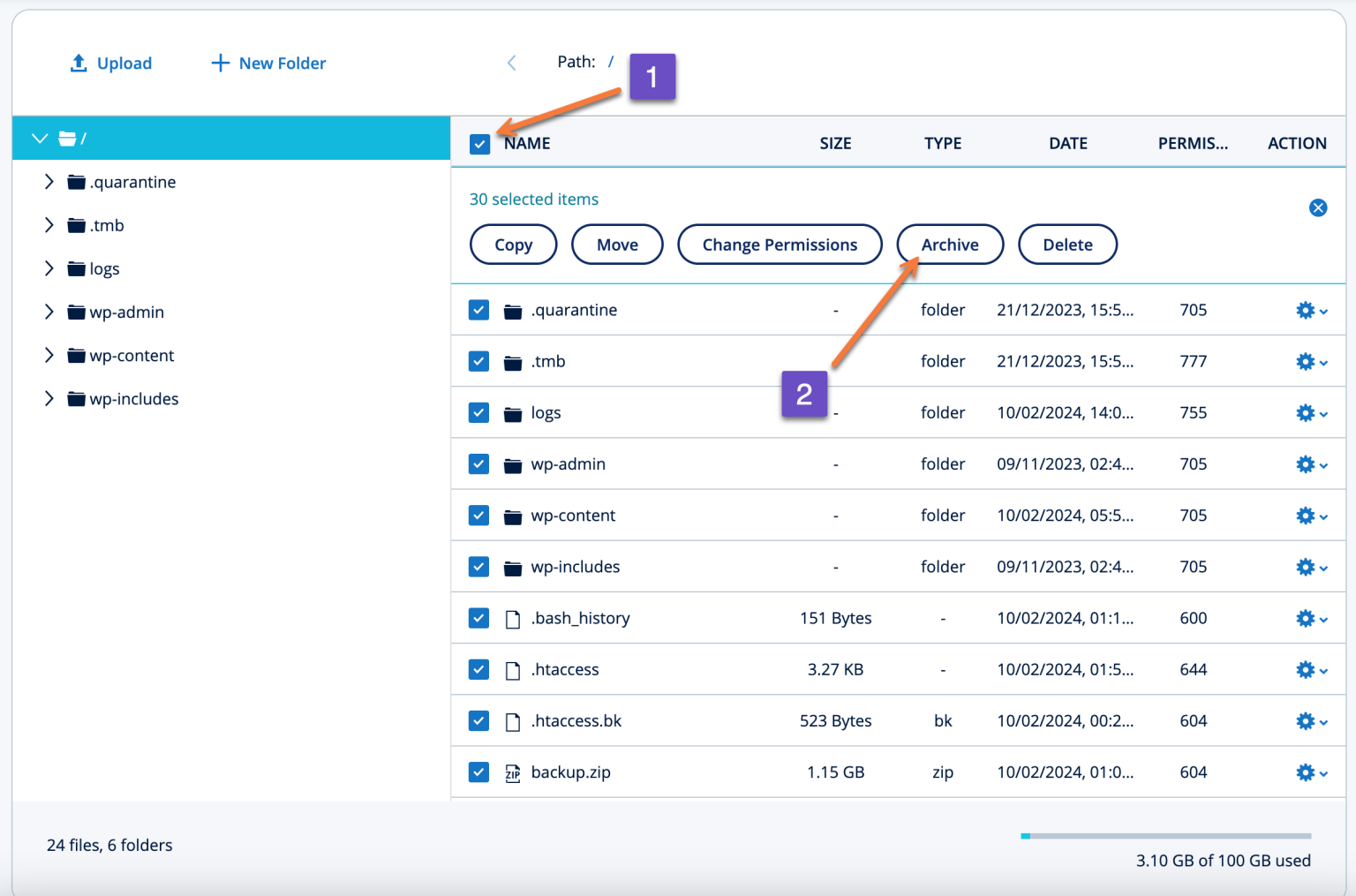Viewport: 1356px width, 896px height.
Task: Click Change Permissions for selected items
Action: click(780, 245)
